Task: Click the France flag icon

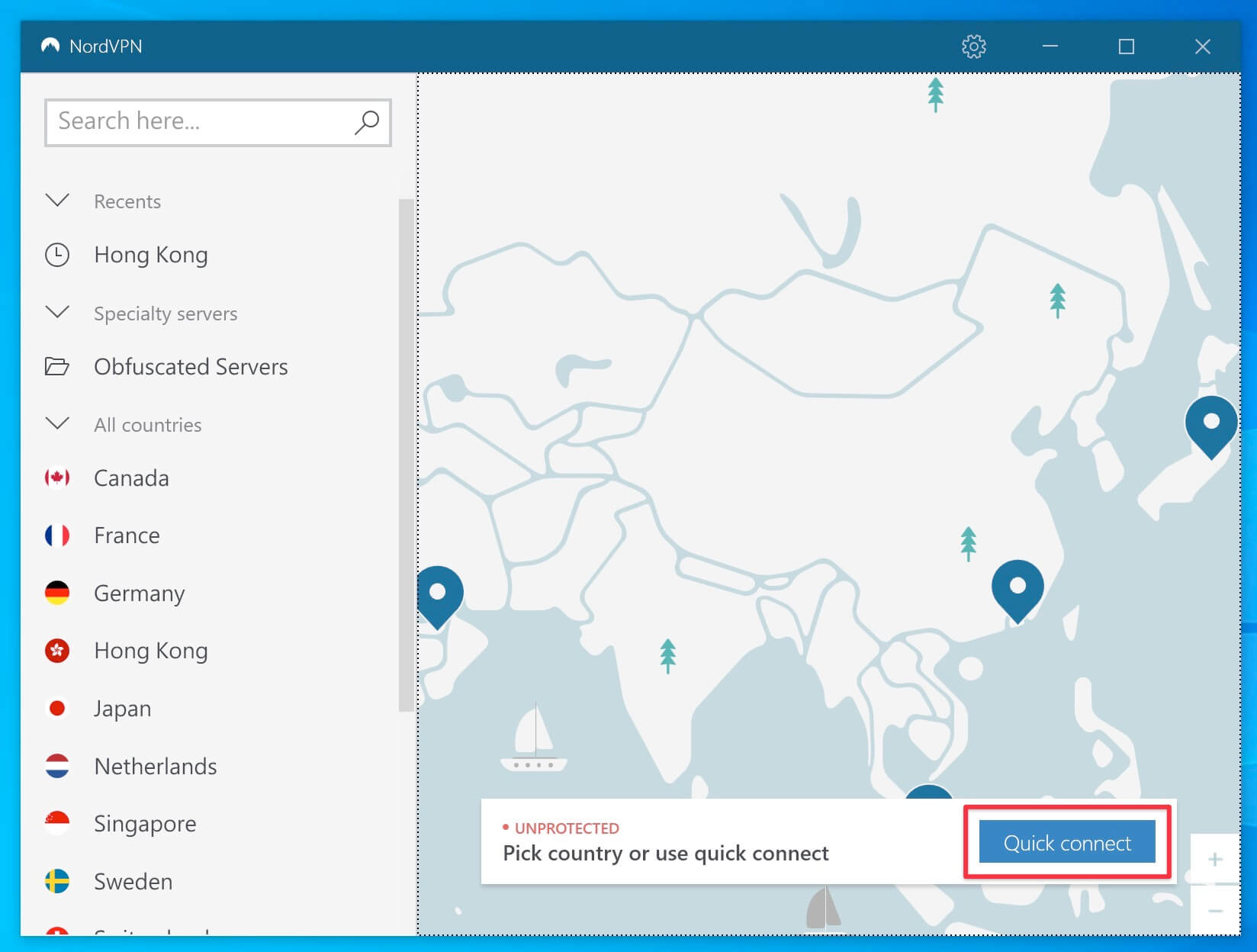Action: click(57, 535)
